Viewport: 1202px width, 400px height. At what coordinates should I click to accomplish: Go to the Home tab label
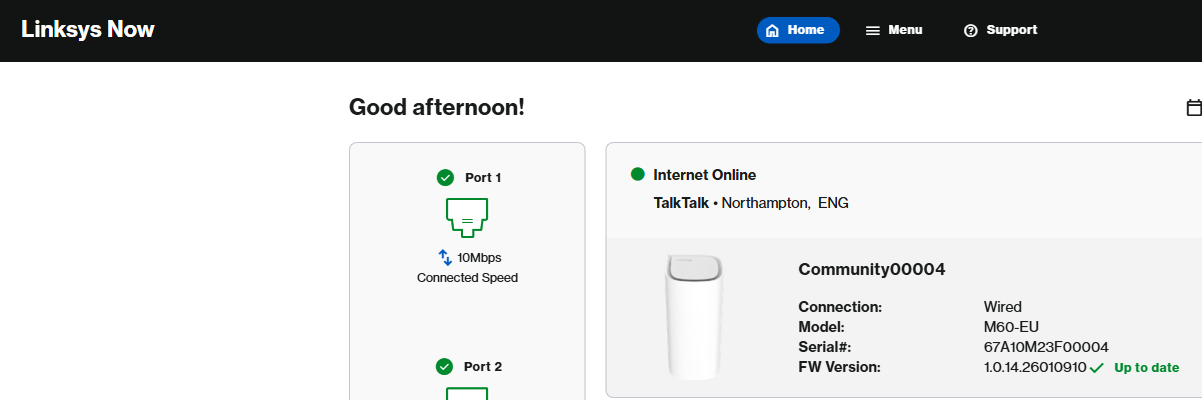(806, 30)
